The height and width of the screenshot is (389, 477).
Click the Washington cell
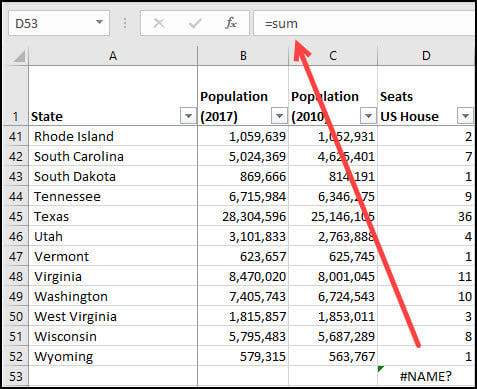pos(113,296)
